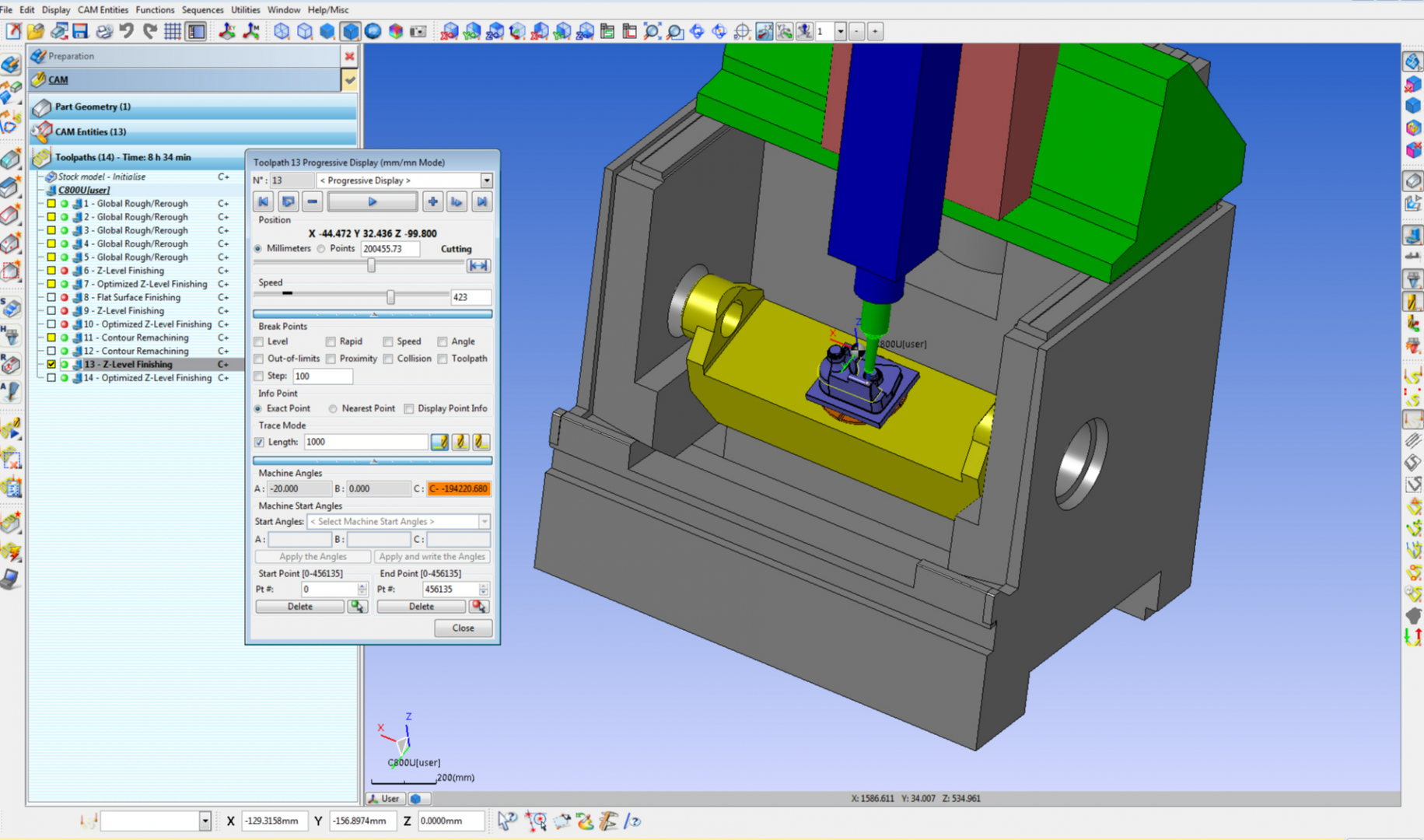Jump to toolpath end button
The image size is (1424, 840).
click(x=481, y=201)
